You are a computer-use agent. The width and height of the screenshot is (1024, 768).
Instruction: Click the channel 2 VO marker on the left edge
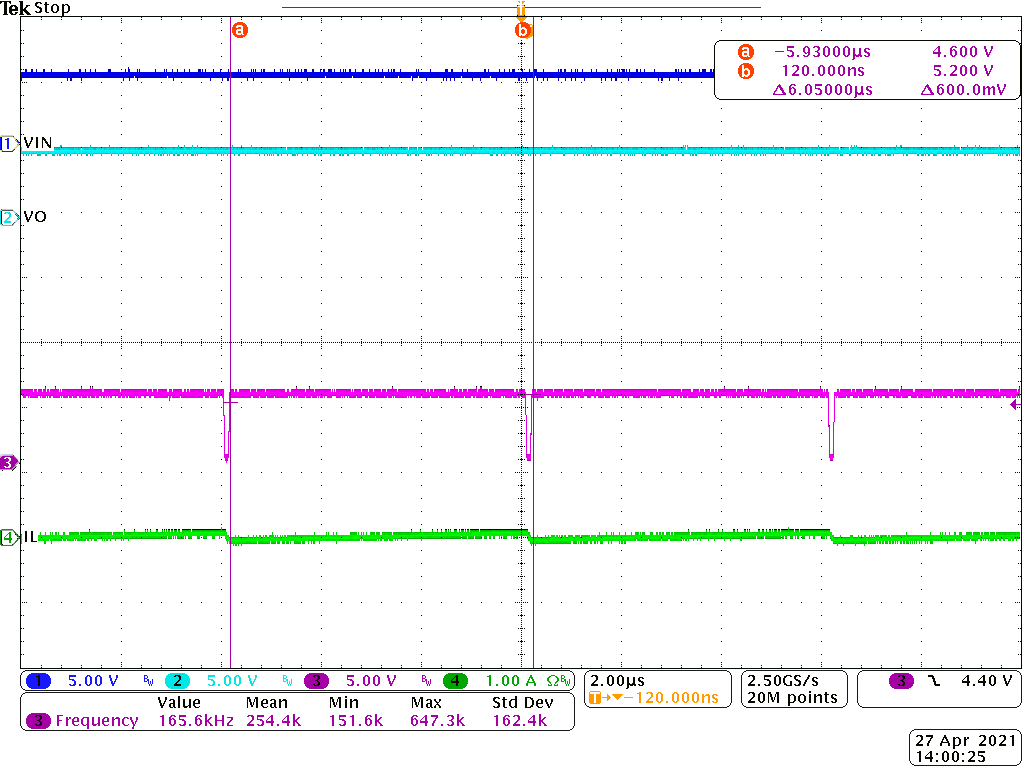coord(8,216)
